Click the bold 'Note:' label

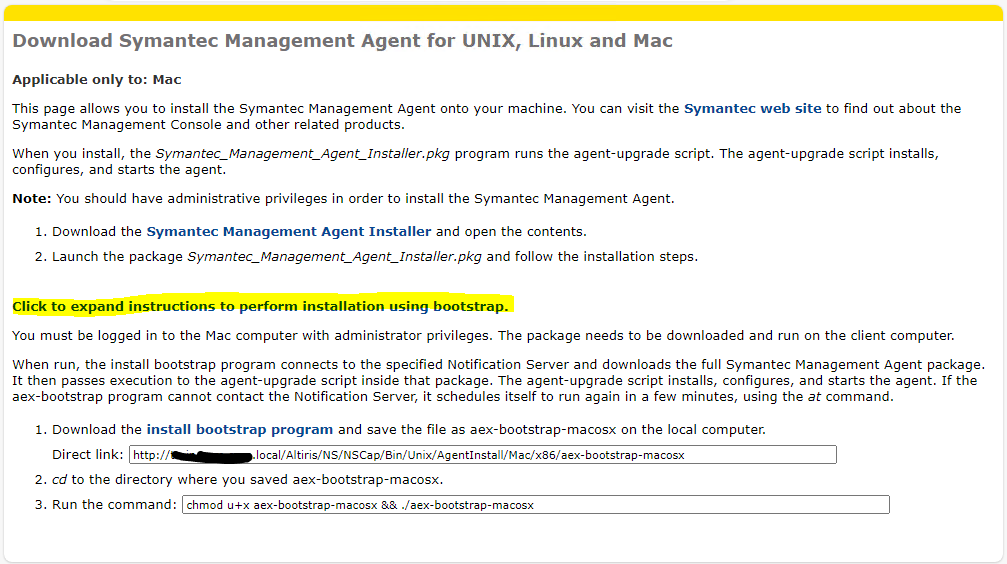click(x=31, y=198)
